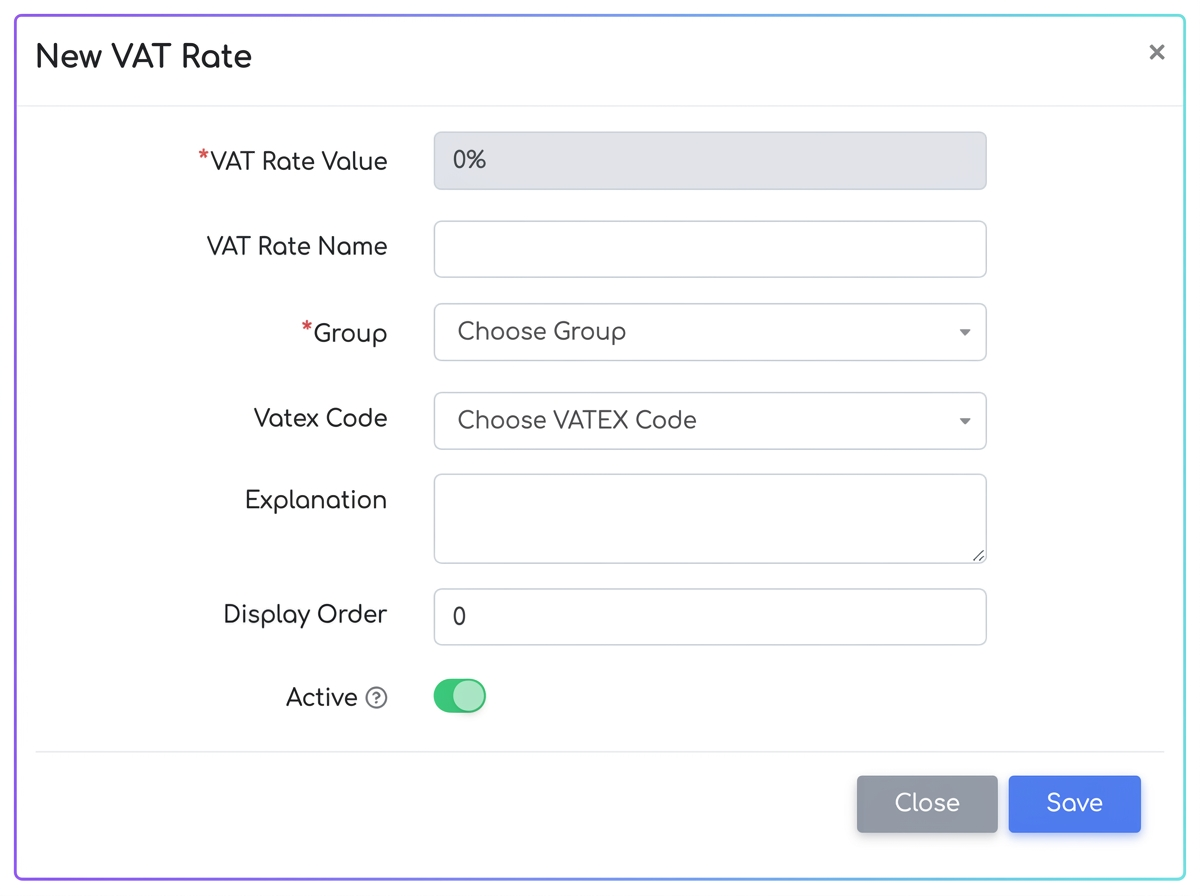Click the Vatex Code label
Viewport: 1200px width, 896px height.
pyautogui.click(x=321, y=418)
